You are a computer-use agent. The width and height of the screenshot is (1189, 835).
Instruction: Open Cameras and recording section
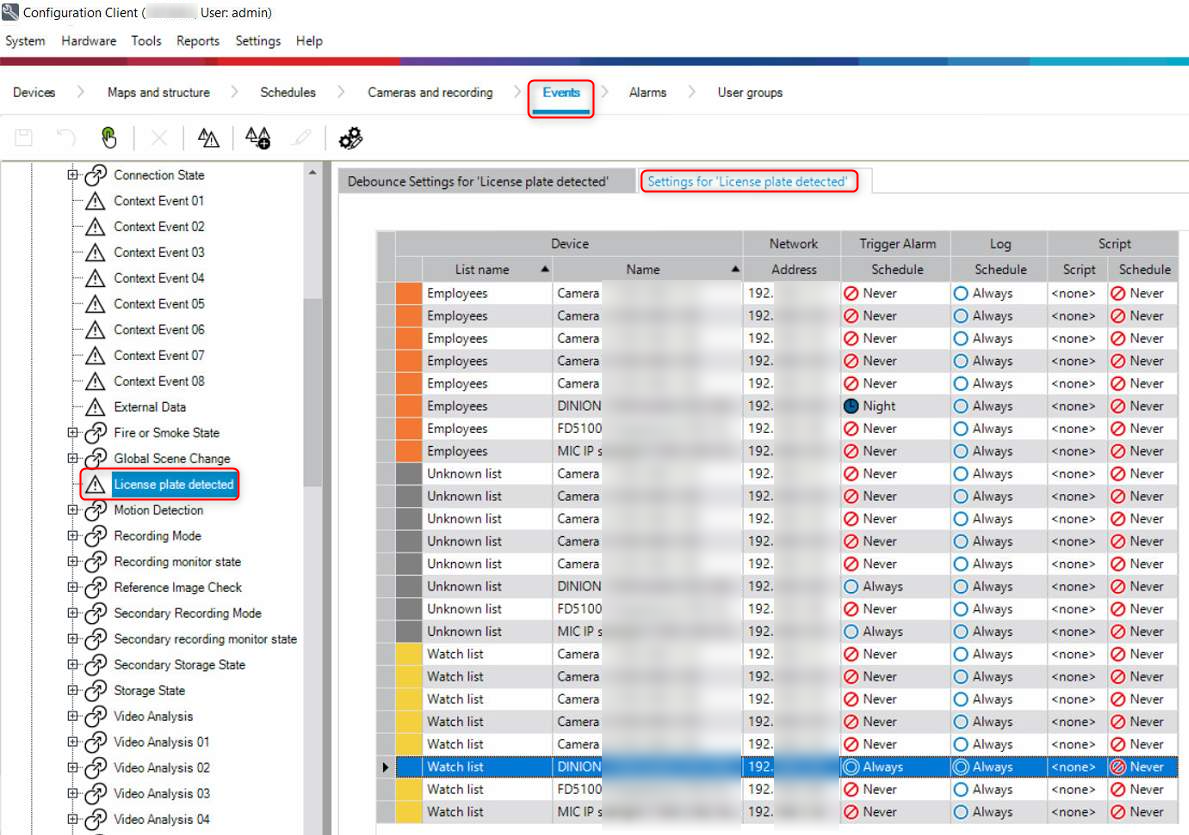point(430,92)
